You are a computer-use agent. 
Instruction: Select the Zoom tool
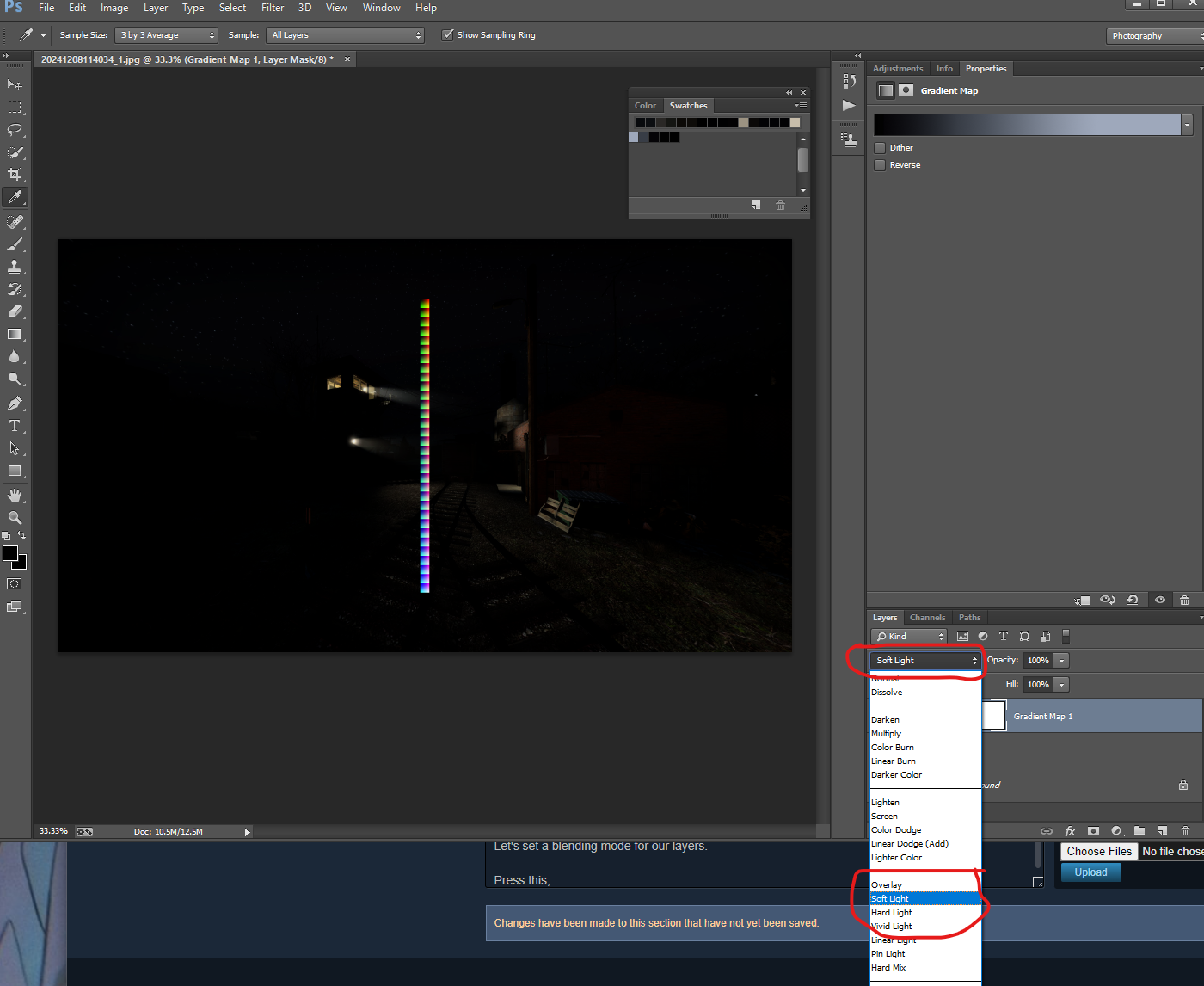click(x=15, y=518)
